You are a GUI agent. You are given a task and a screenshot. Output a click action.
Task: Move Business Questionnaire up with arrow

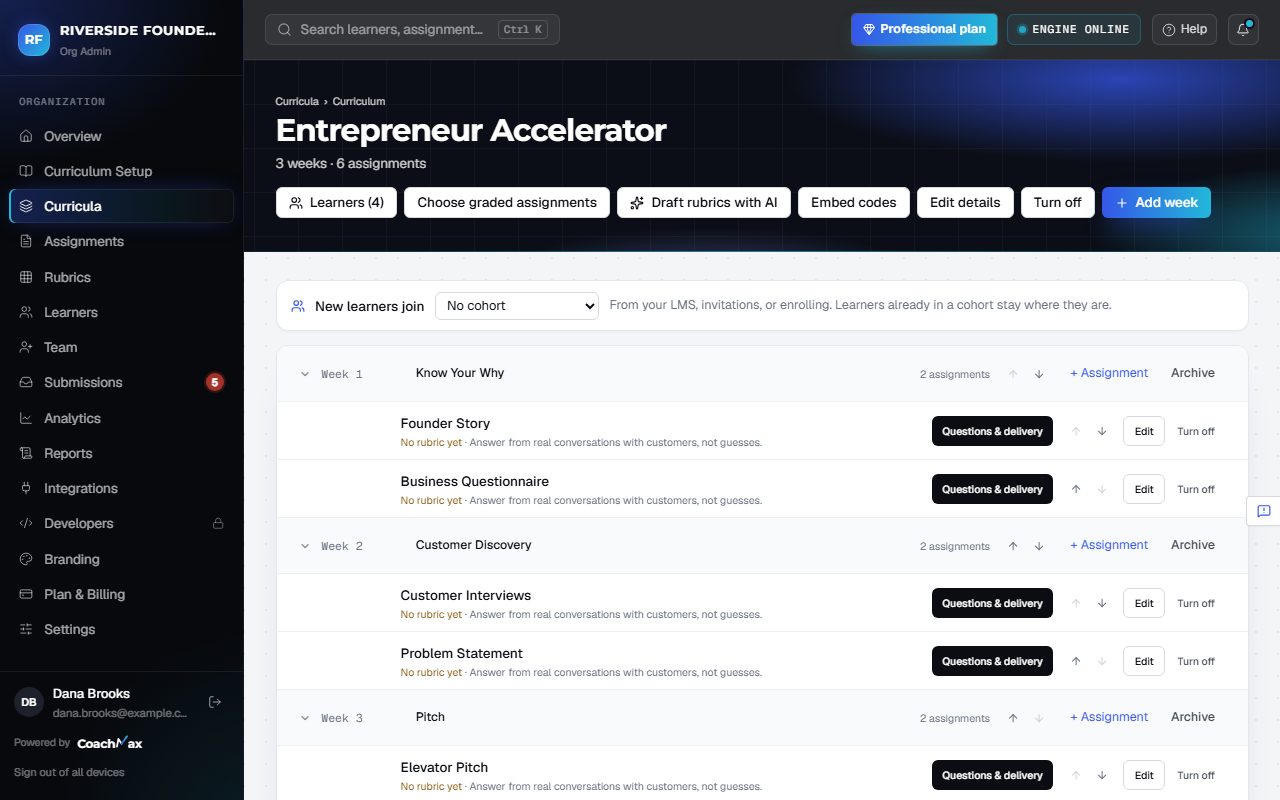coord(1076,489)
